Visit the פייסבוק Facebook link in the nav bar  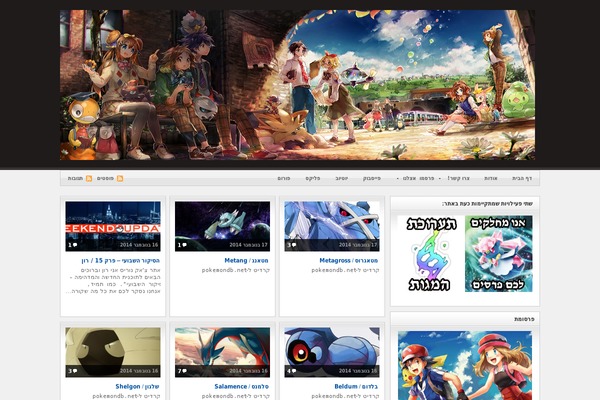[372, 178]
